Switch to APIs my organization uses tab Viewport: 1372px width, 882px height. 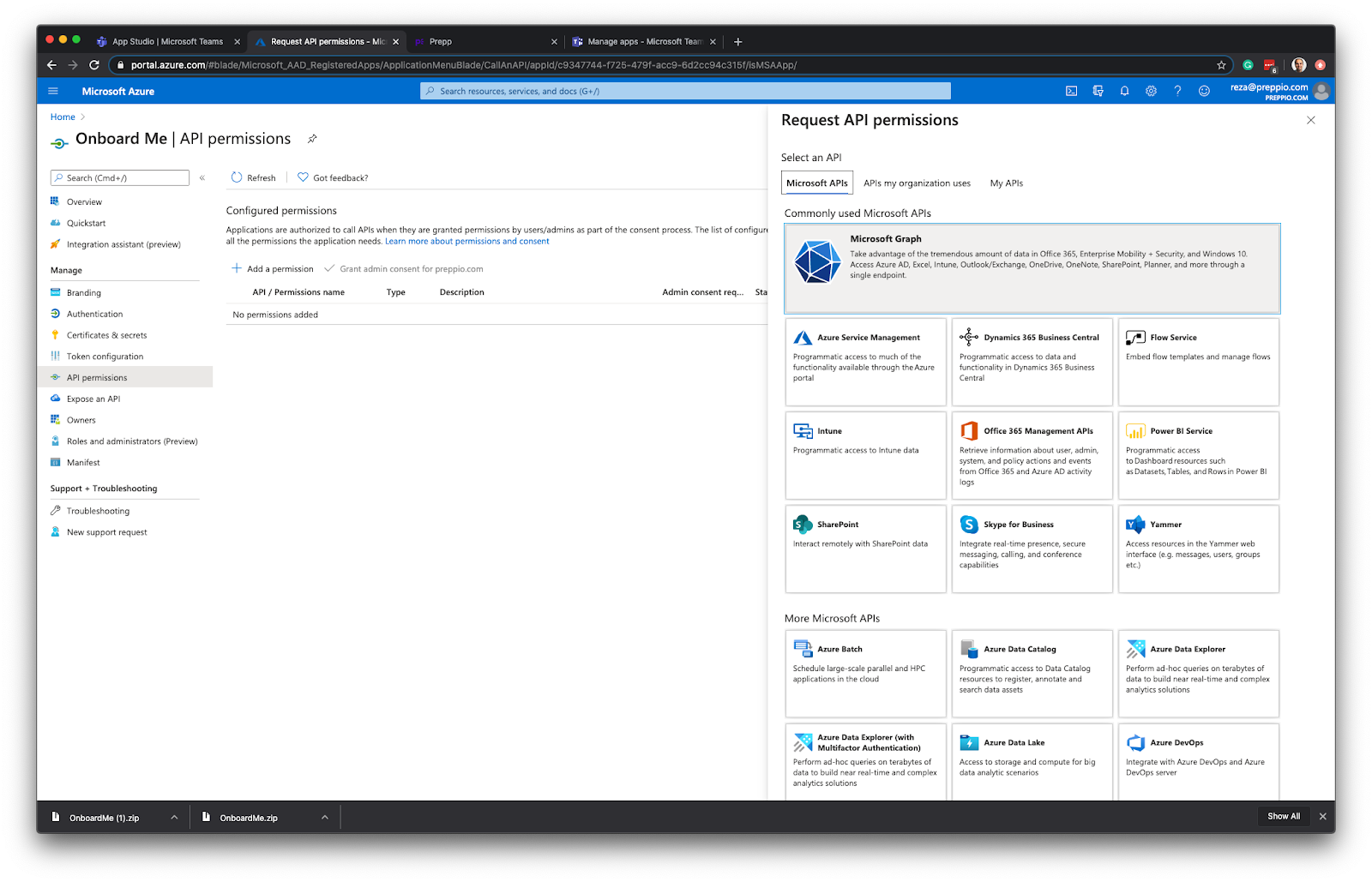(917, 183)
